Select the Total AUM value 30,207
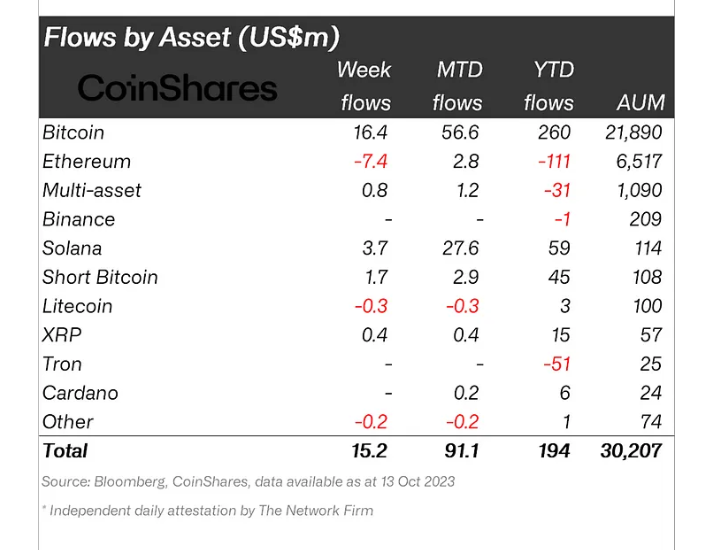The image size is (710, 550). 629,451
